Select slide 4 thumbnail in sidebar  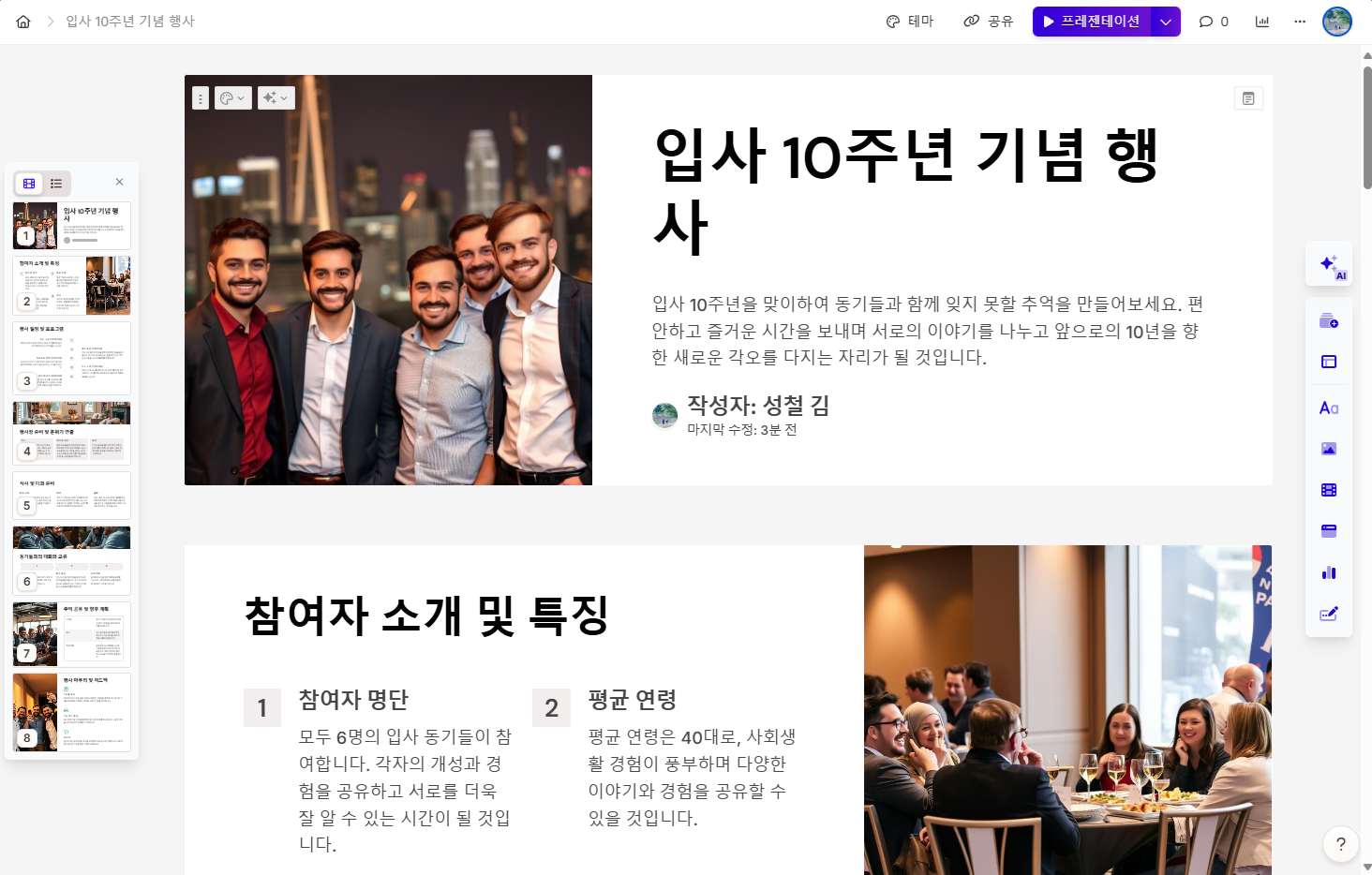[x=72, y=434]
